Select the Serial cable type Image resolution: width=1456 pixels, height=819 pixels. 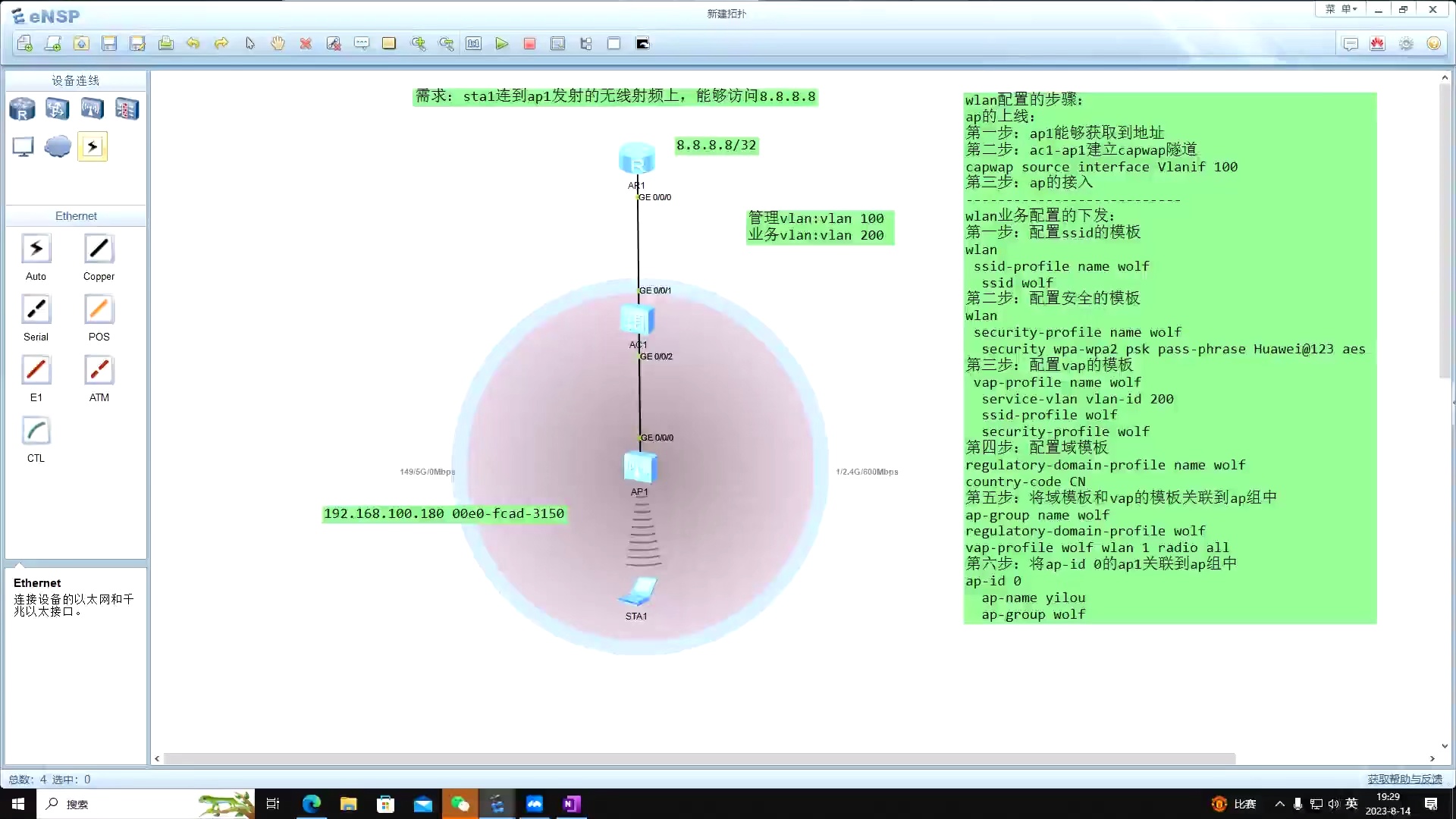click(36, 310)
